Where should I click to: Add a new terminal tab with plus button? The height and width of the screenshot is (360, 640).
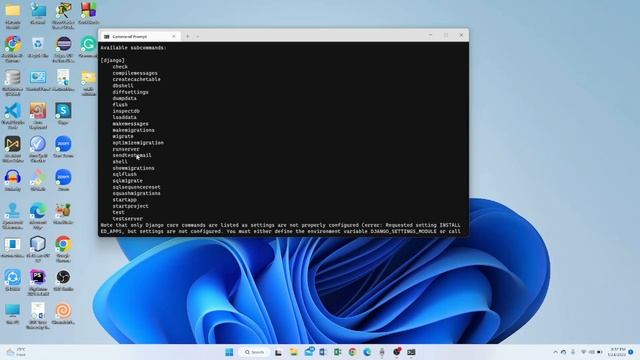coord(188,36)
